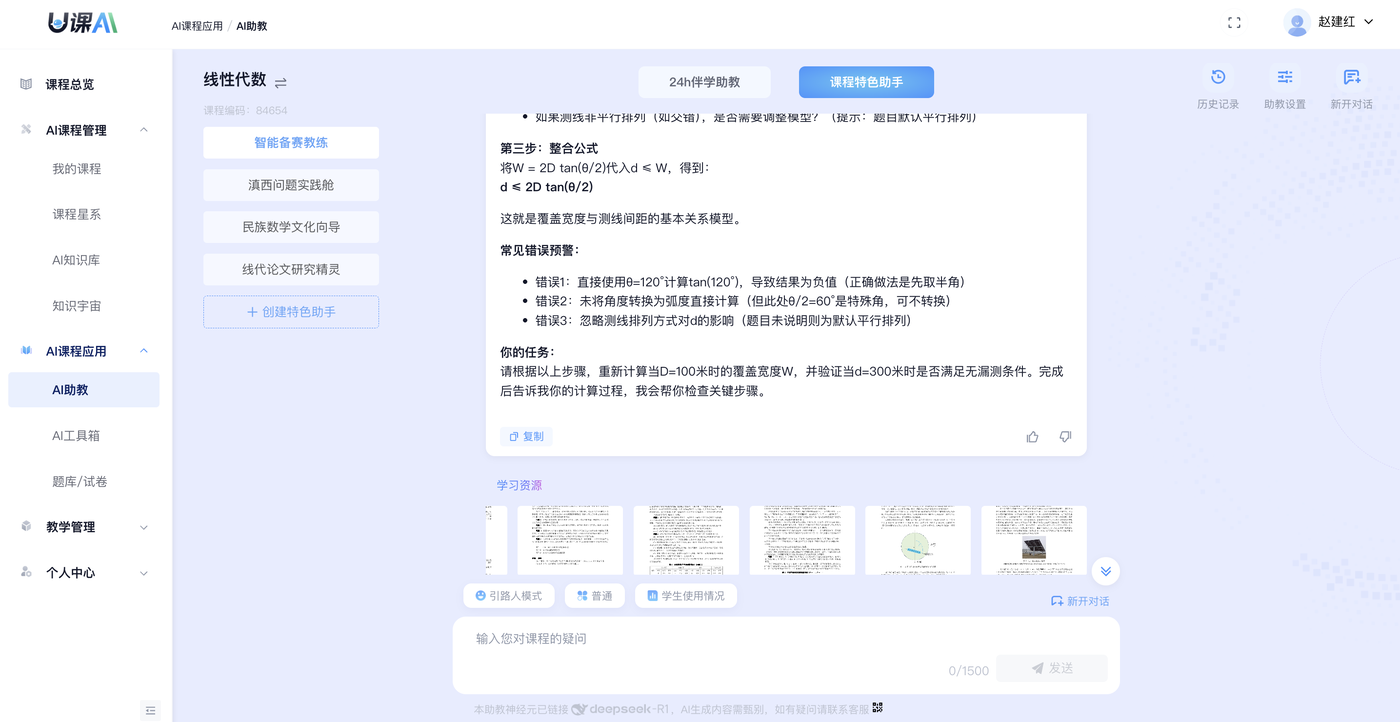Click the switch course icon beside 线性代数

point(281,83)
